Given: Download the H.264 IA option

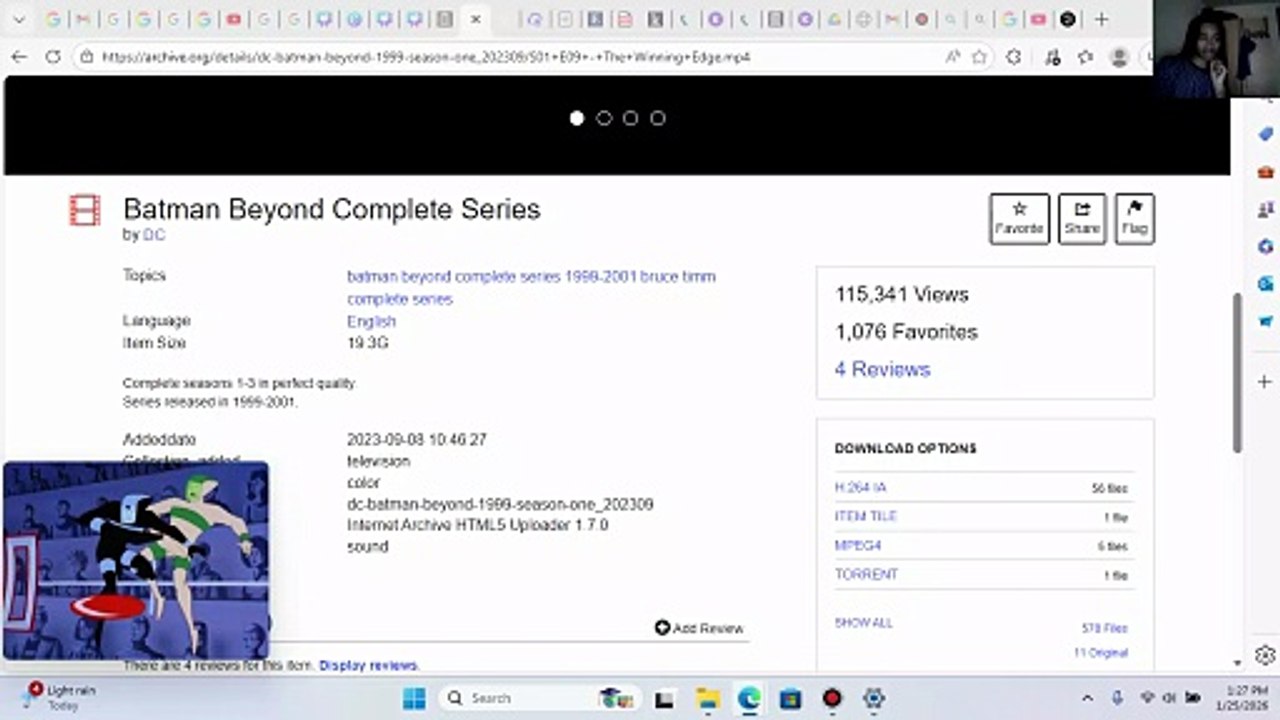Looking at the screenshot, I should click(860, 488).
